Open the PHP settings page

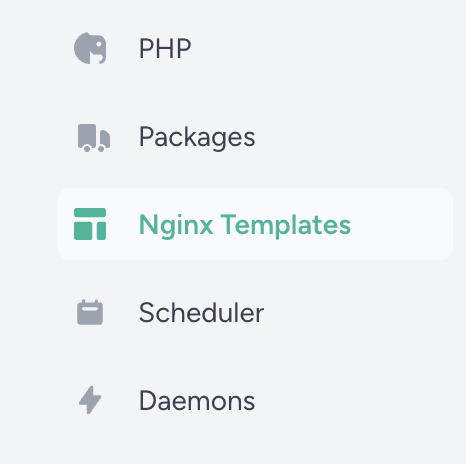(255, 48)
